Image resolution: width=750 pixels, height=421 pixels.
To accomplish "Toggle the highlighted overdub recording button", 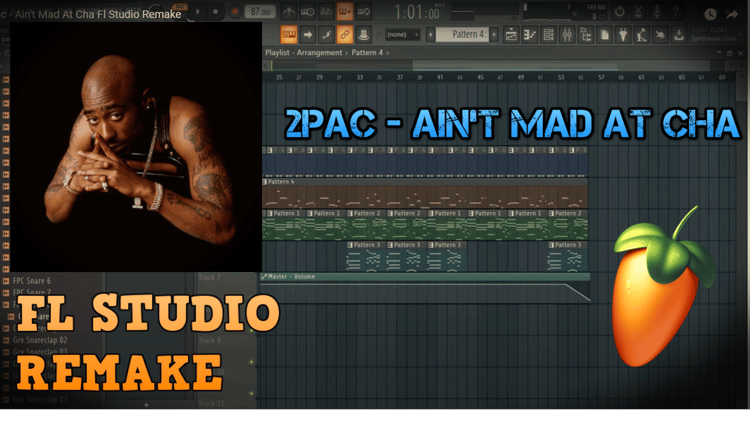I will click(344, 11).
